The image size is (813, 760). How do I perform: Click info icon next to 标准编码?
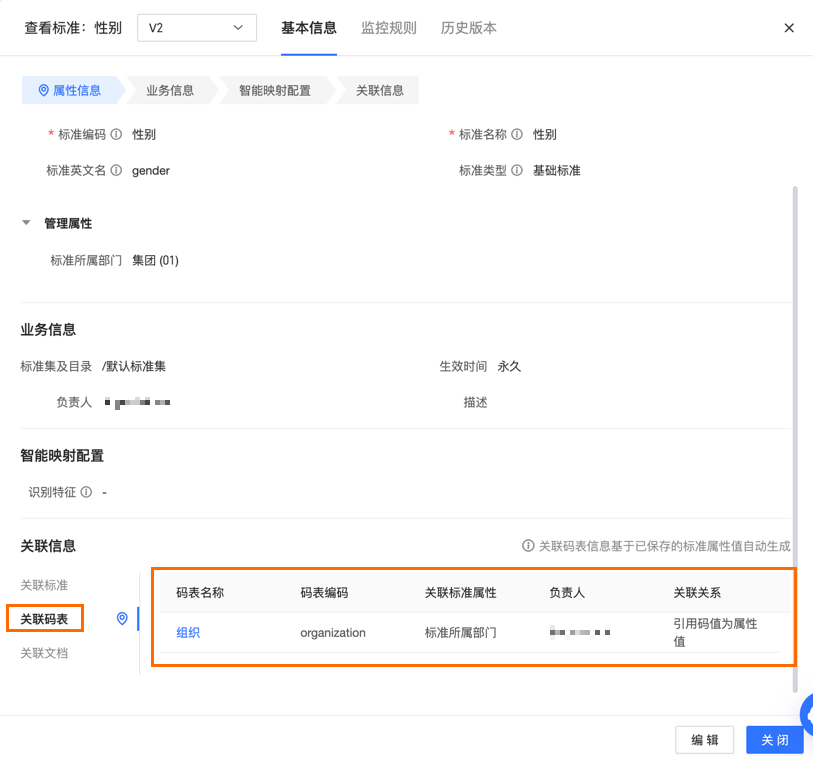tap(117, 135)
